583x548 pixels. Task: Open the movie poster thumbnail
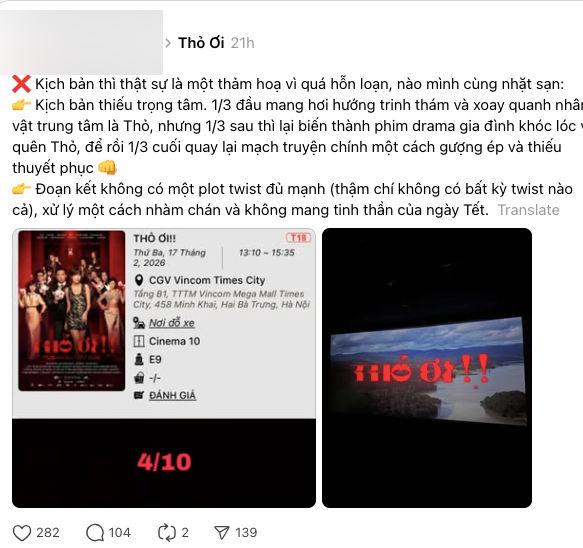point(72,311)
